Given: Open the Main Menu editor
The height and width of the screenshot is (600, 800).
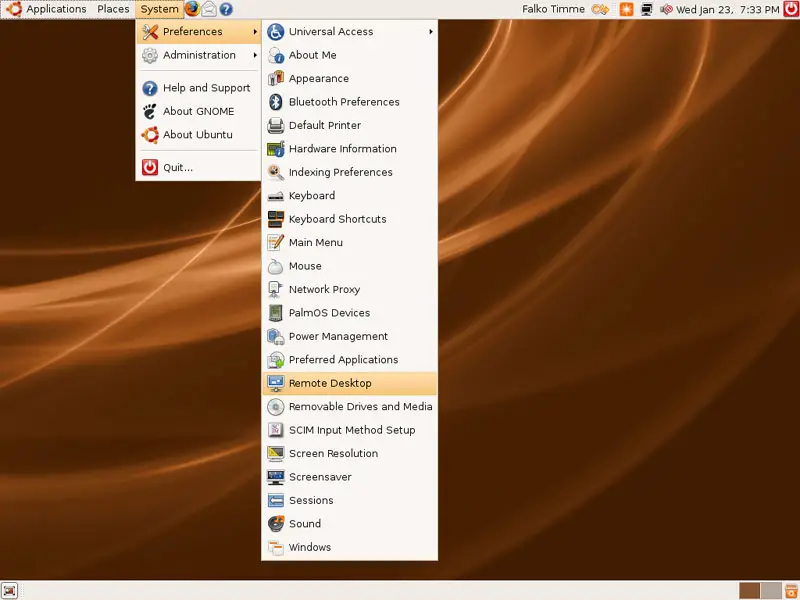Looking at the screenshot, I should (x=349, y=243).
